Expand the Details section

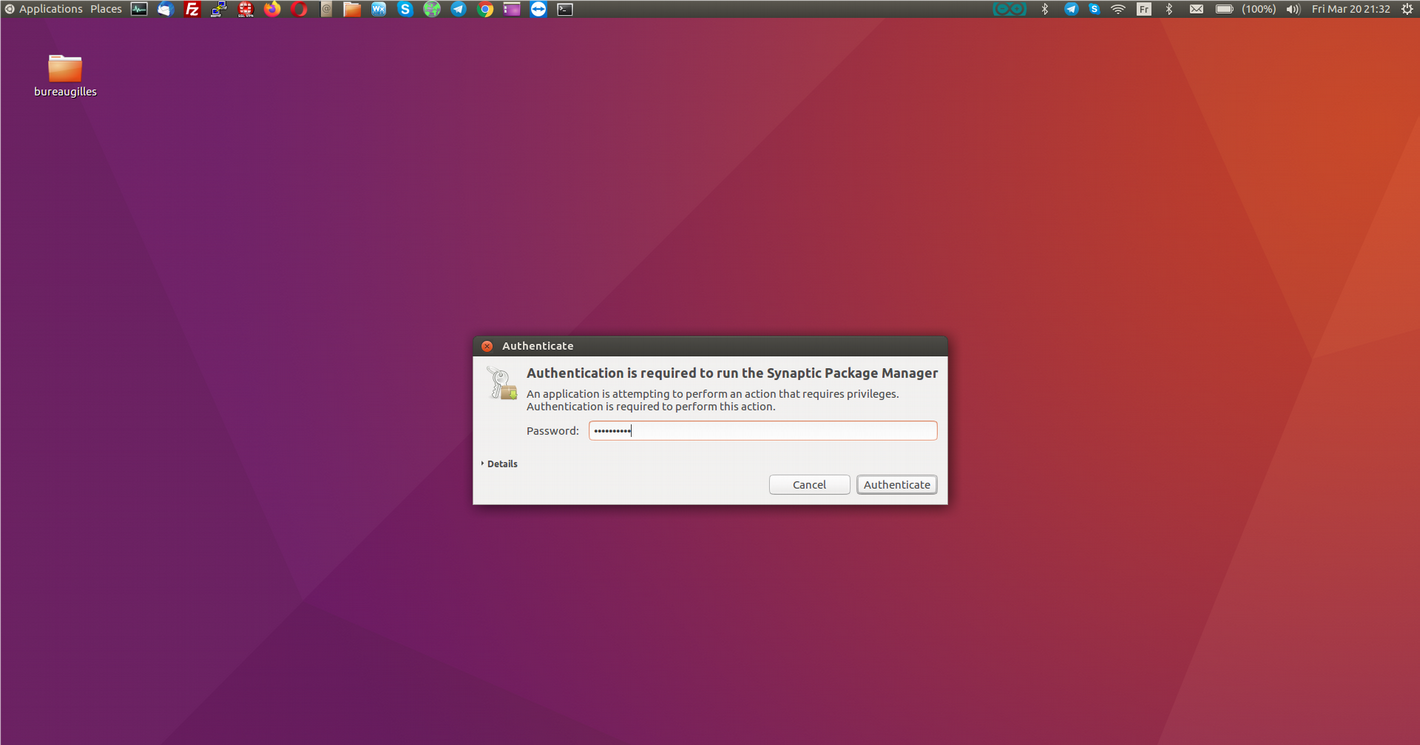[499, 464]
